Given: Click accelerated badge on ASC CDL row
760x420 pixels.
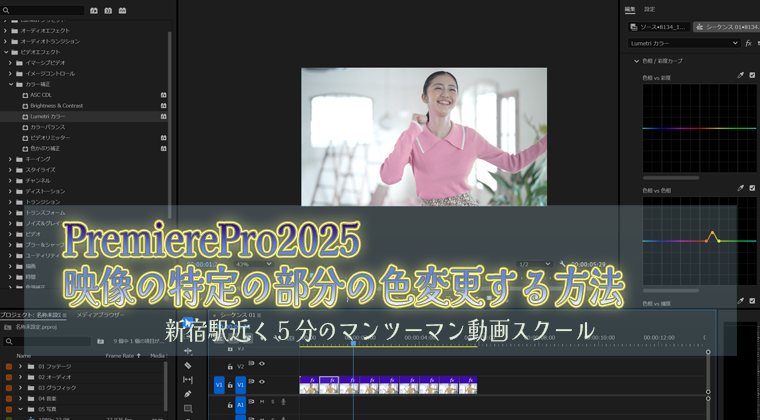Looking at the screenshot, I should (164, 95).
